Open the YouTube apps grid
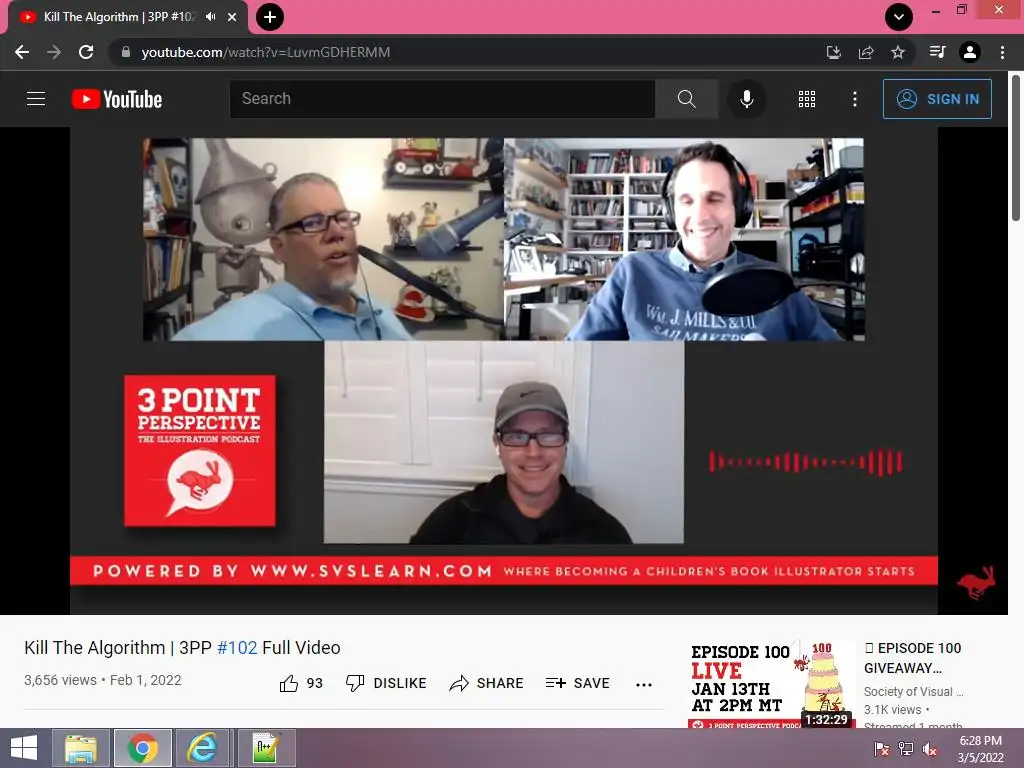 pos(807,99)
